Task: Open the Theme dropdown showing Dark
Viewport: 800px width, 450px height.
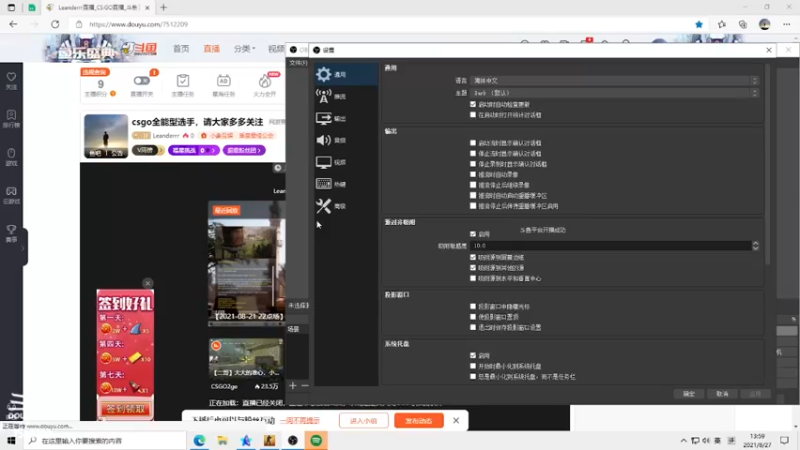Action: (614, 93)
